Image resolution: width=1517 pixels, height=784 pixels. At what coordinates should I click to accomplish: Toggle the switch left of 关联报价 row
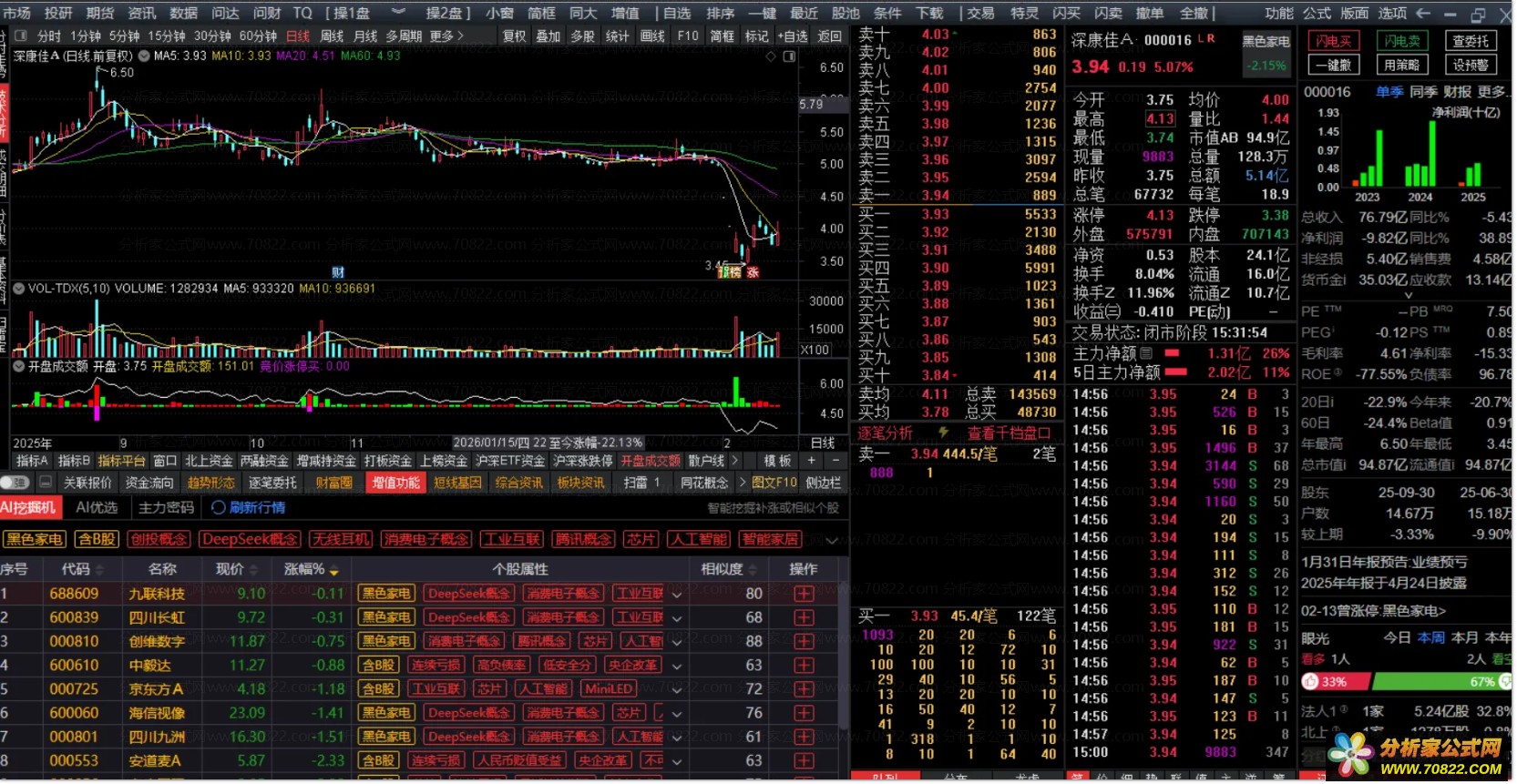pos(15,484)
